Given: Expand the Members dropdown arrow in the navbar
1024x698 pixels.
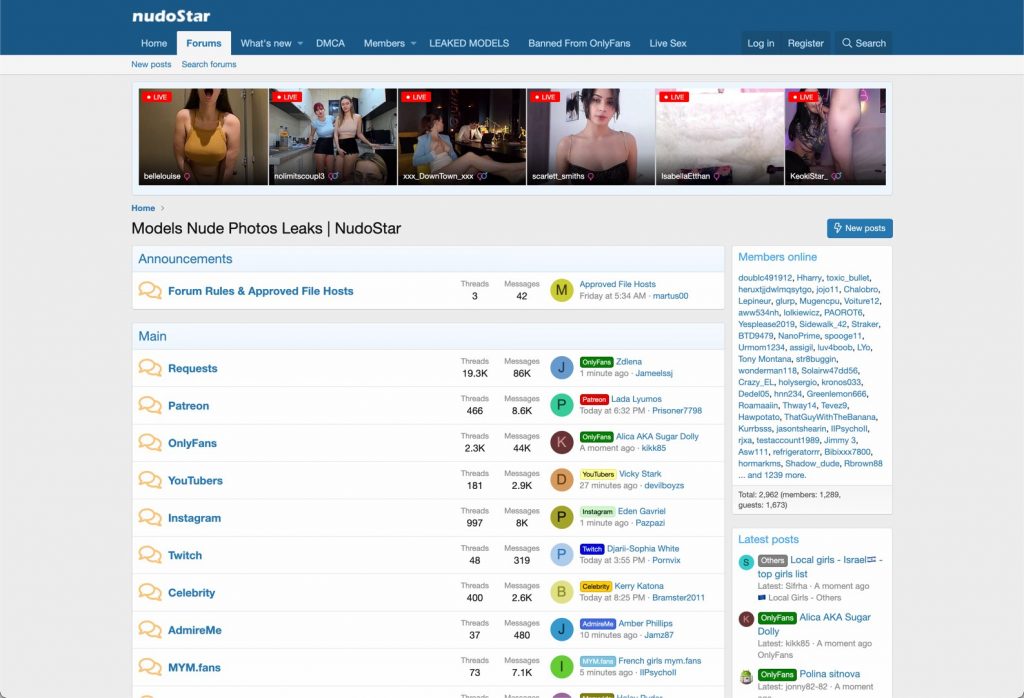Looking at the screenshot, I should (413, 43).
